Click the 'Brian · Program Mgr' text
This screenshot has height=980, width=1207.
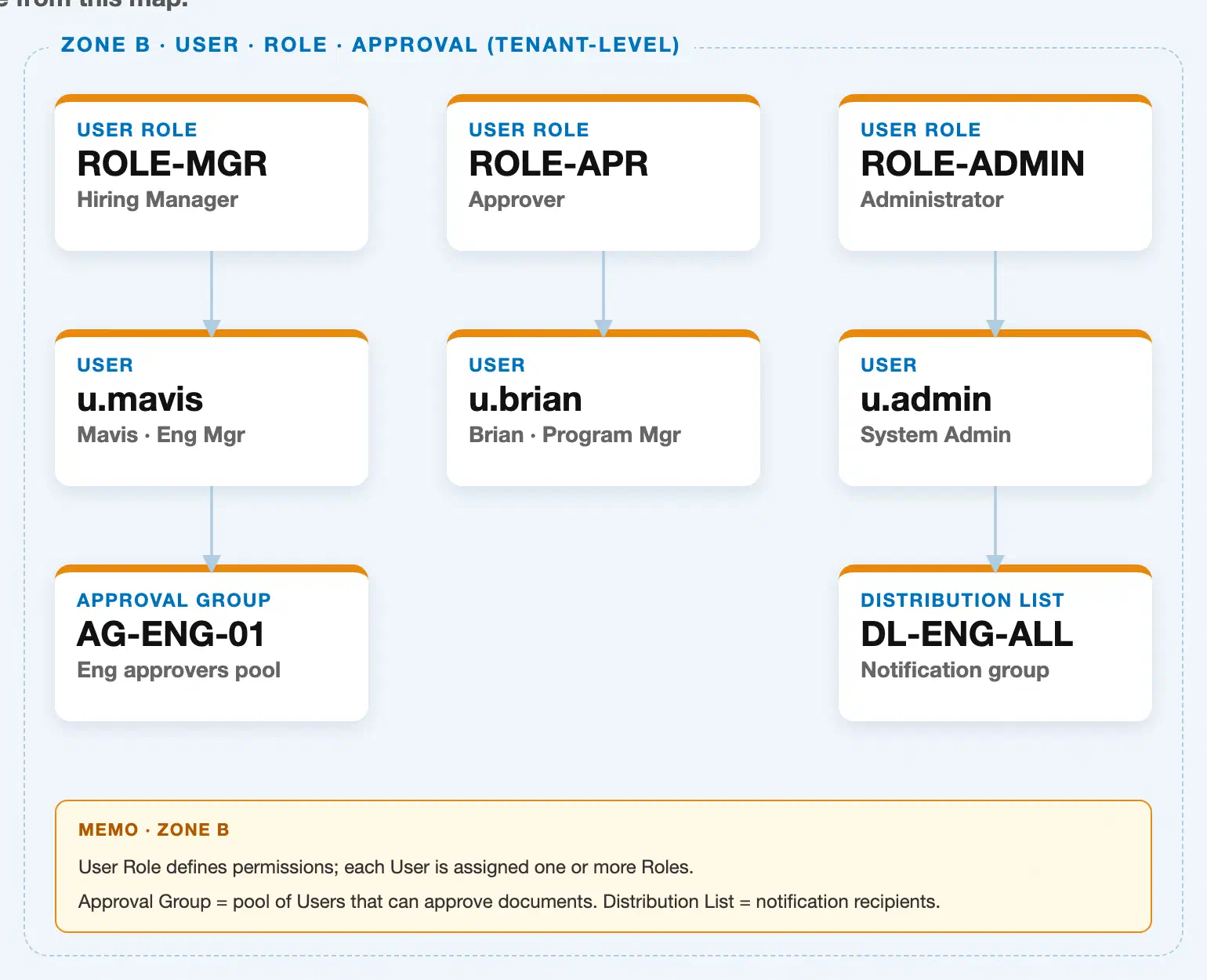[x=575, y=435]
